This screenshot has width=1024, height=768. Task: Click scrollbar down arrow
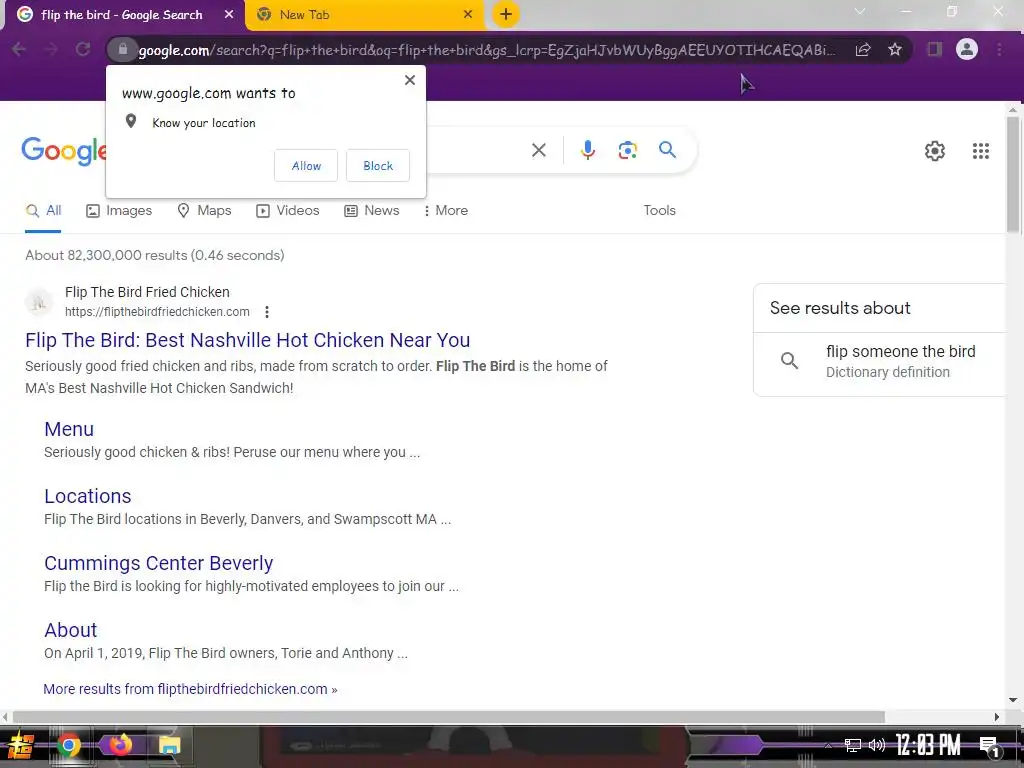pos(1013,699)
